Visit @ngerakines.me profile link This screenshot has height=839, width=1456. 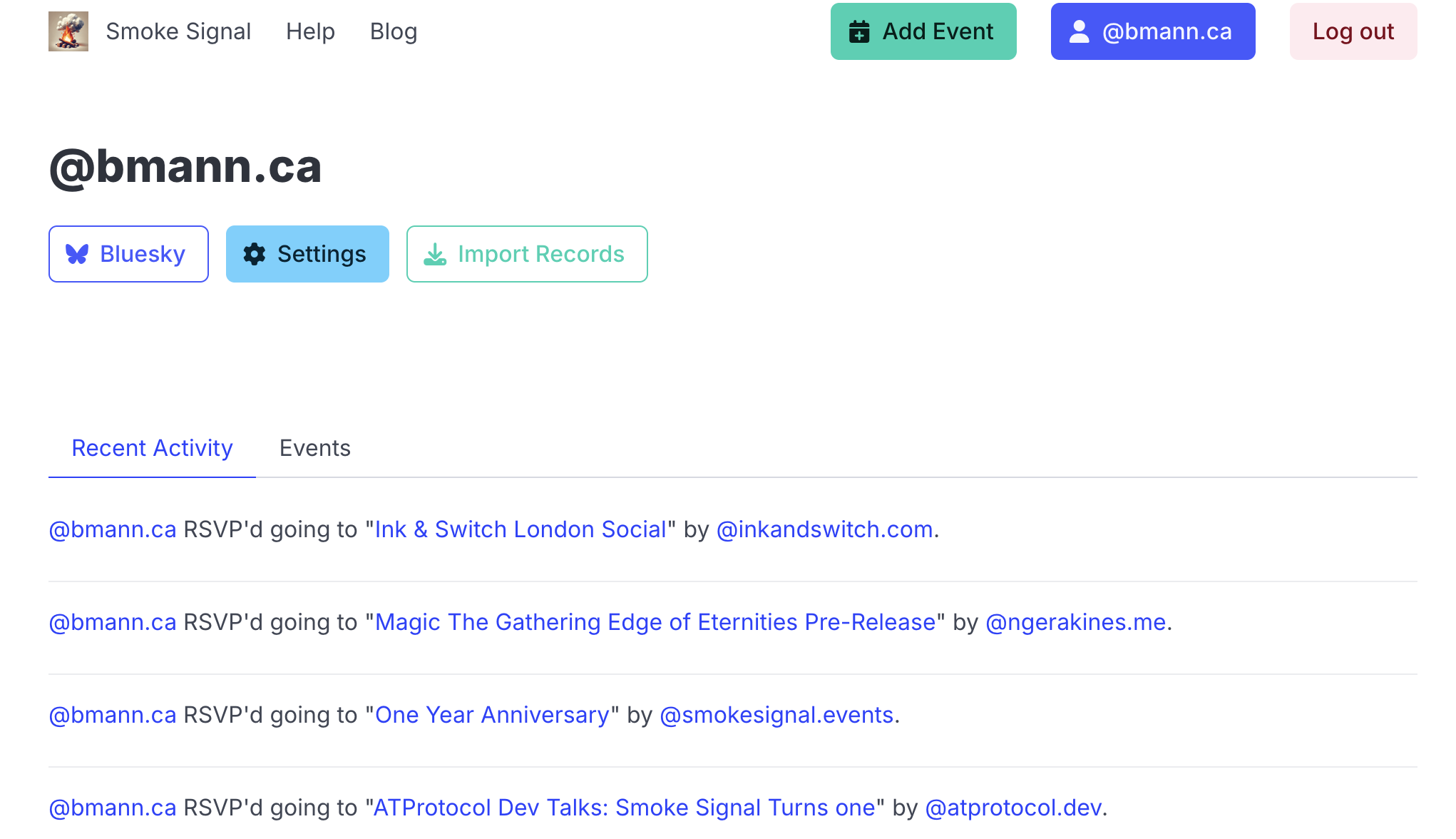coord(1075,622)
